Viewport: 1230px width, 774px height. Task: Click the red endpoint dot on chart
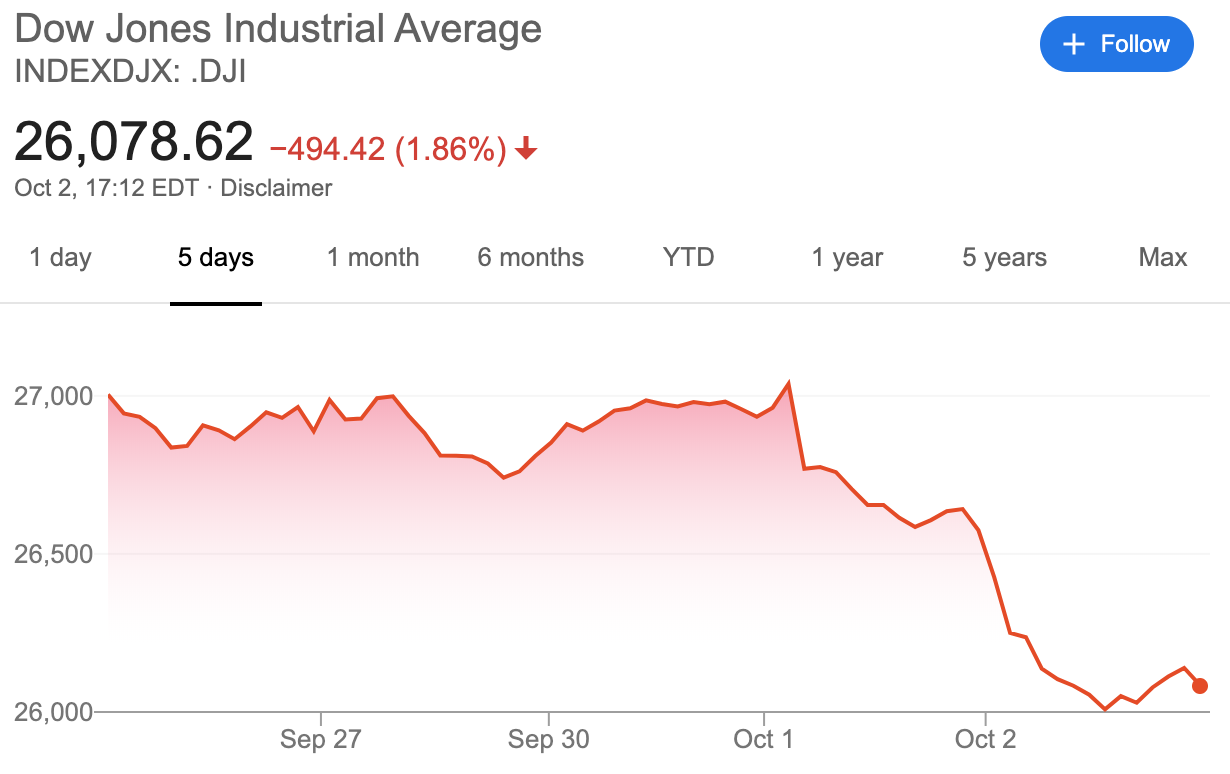pos(1200,686)
